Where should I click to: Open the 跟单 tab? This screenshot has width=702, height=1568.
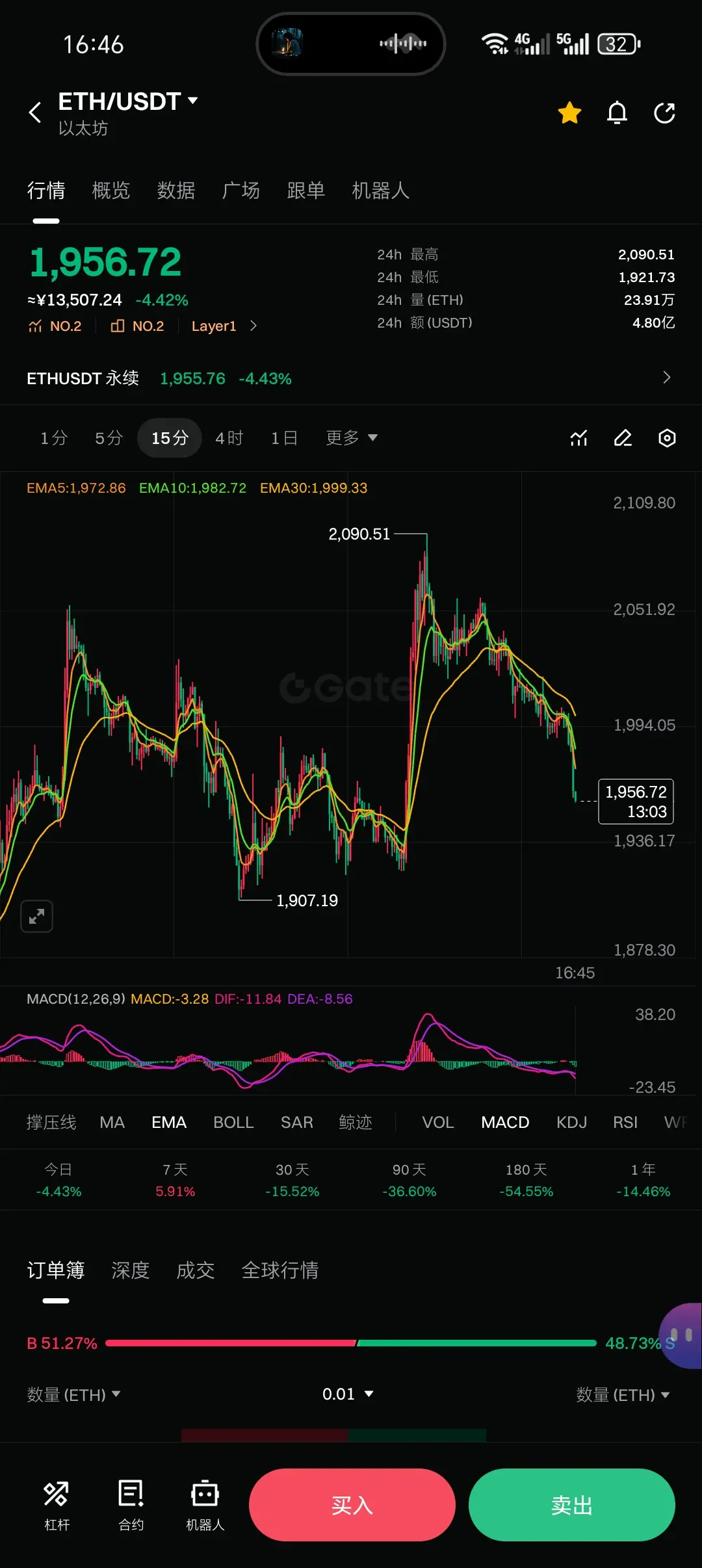pyautogui.click(x=306, y=190)
